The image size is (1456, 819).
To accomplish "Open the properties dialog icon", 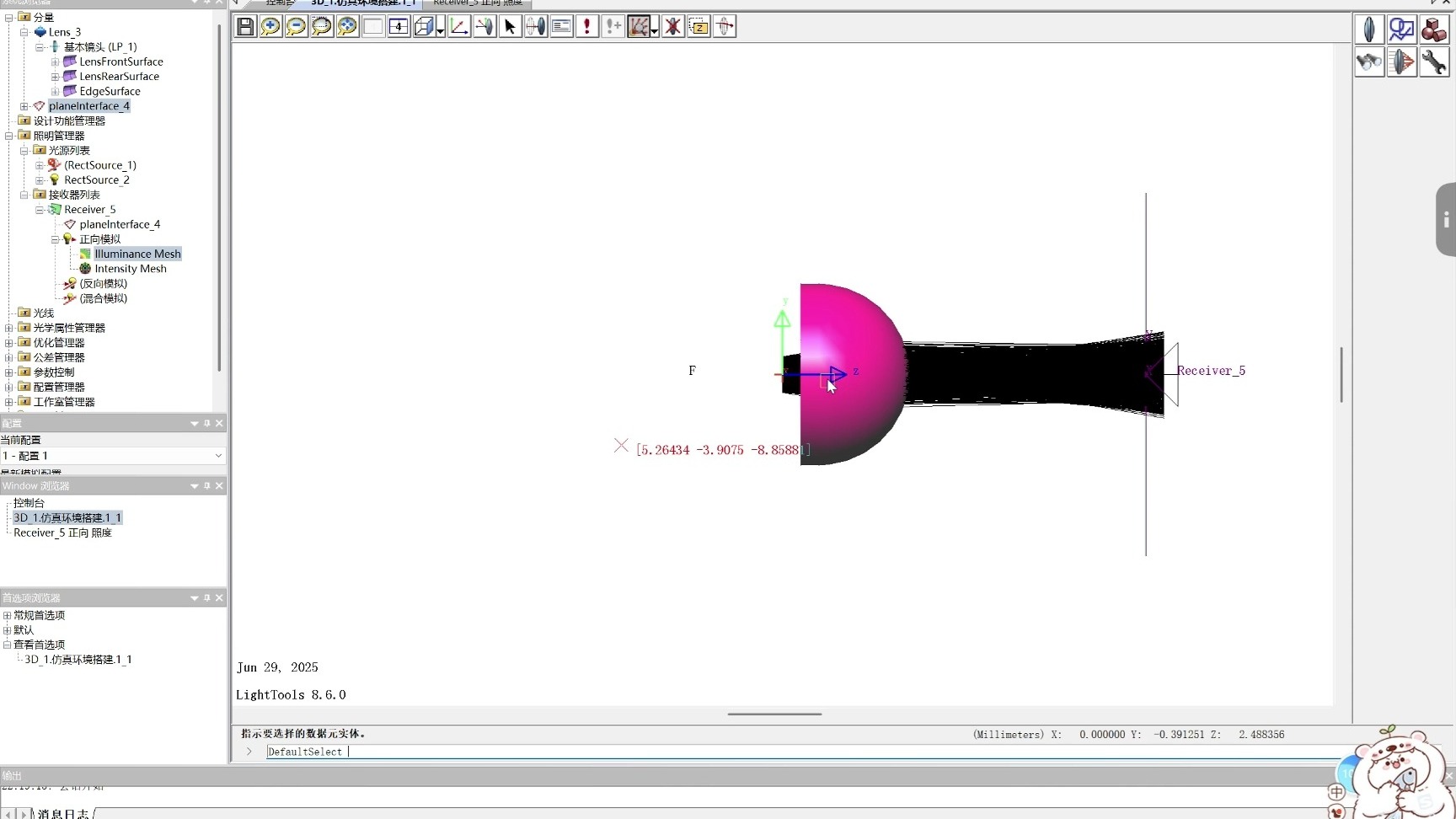I will (562, 27).
